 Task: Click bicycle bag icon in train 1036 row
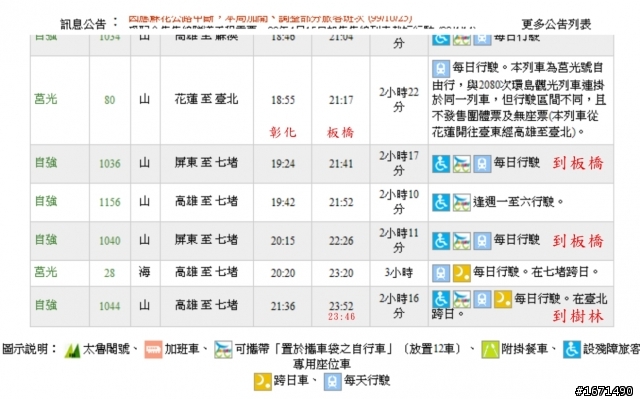[461, 164]
